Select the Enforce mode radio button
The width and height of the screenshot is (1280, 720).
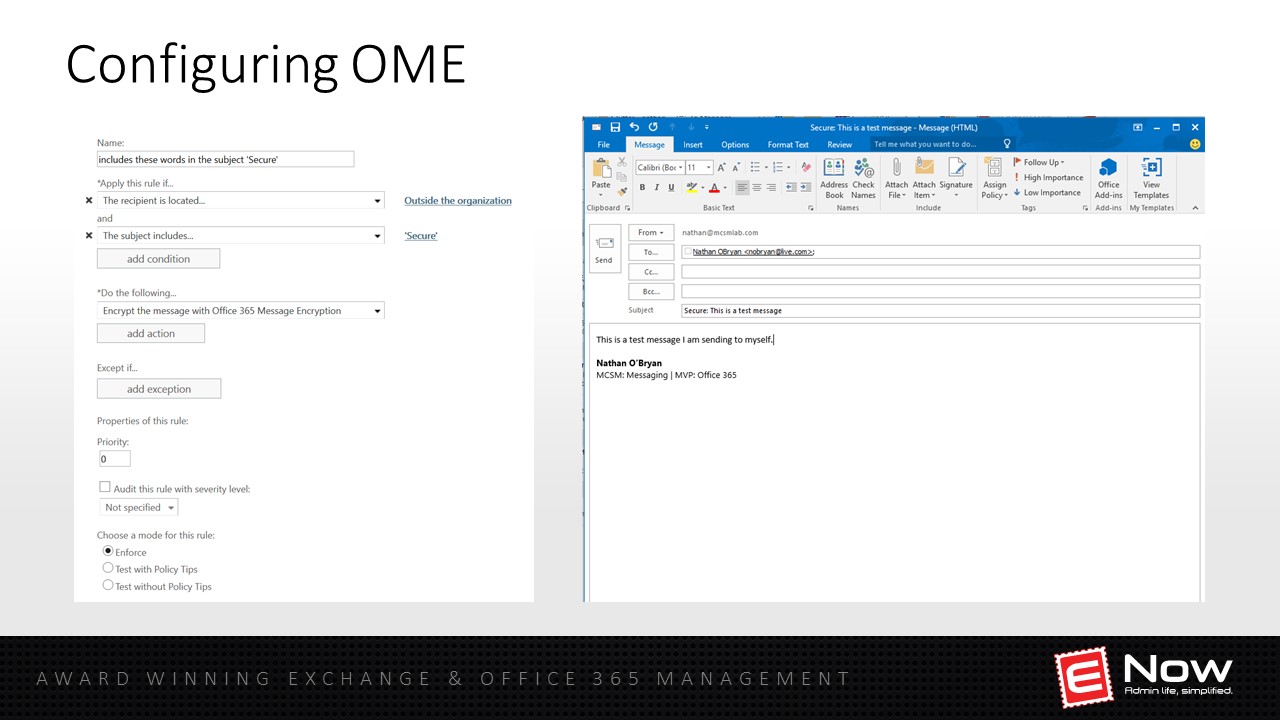[x=108, y=551]
